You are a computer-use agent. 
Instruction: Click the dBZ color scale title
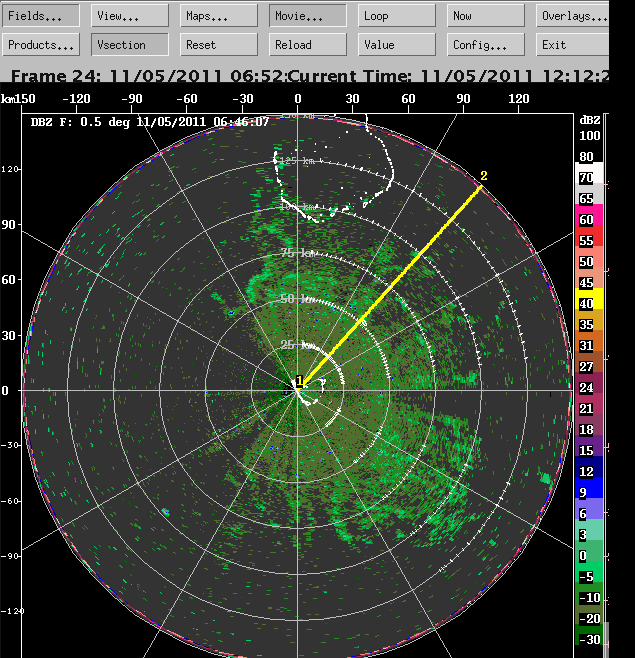pos(589,120)
